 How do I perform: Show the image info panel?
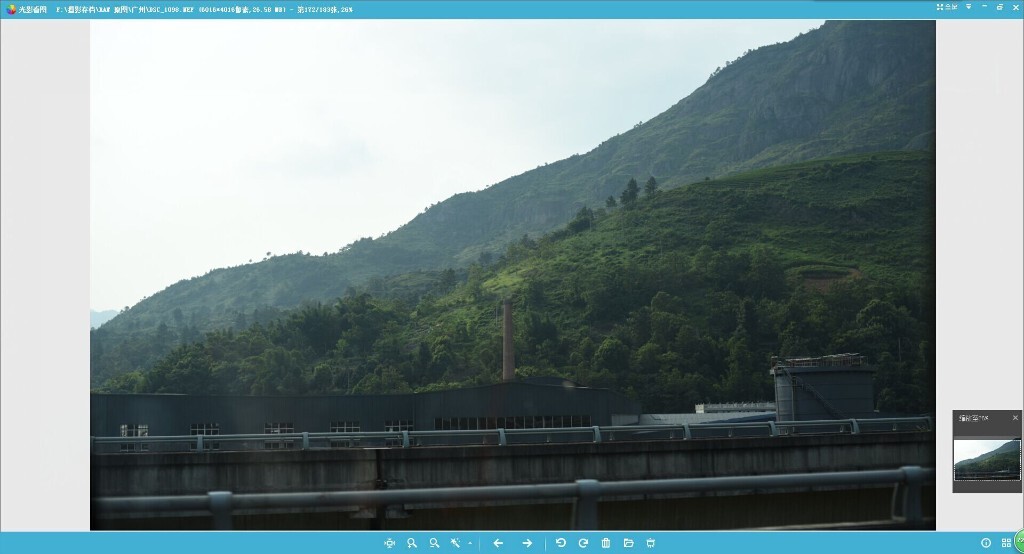[986, 543]
